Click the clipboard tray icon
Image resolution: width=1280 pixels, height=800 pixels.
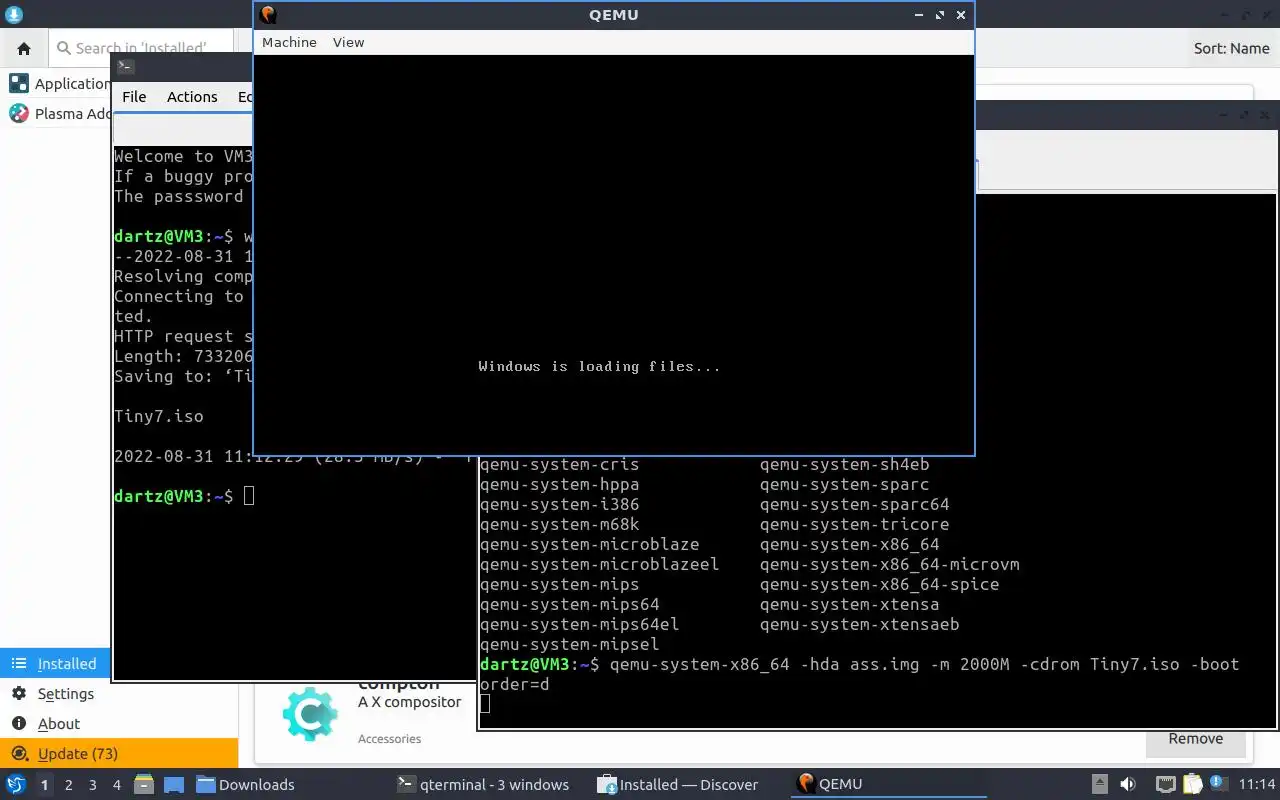[x=1192, y=784]
